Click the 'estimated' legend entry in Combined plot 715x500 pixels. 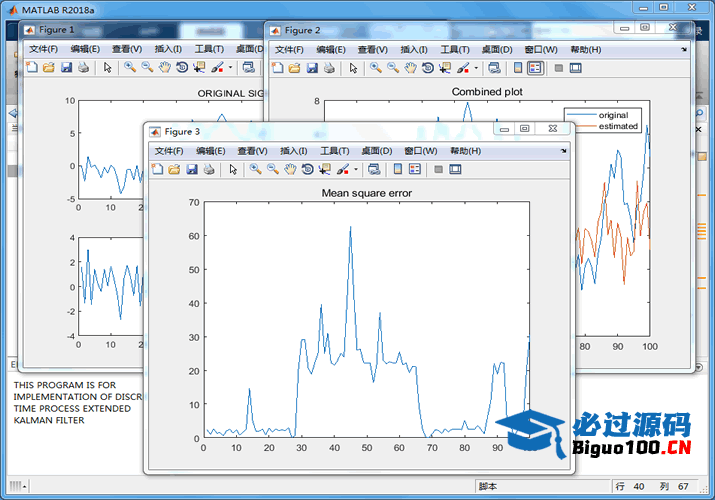tap(618, 126)
